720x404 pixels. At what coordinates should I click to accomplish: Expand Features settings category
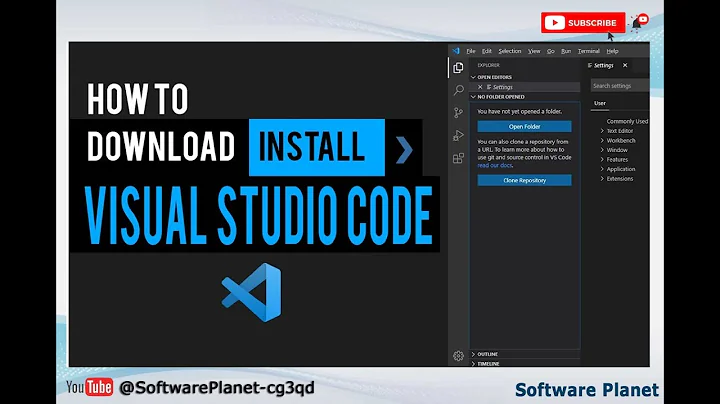pyautogui.click(x=617, y=160)
